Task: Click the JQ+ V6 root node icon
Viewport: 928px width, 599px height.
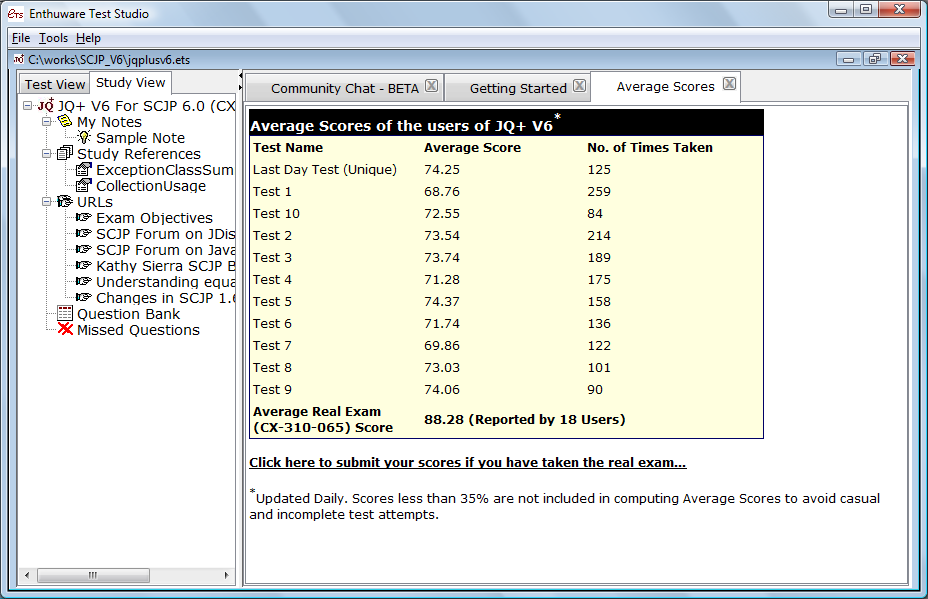Action: coord(46,105)
